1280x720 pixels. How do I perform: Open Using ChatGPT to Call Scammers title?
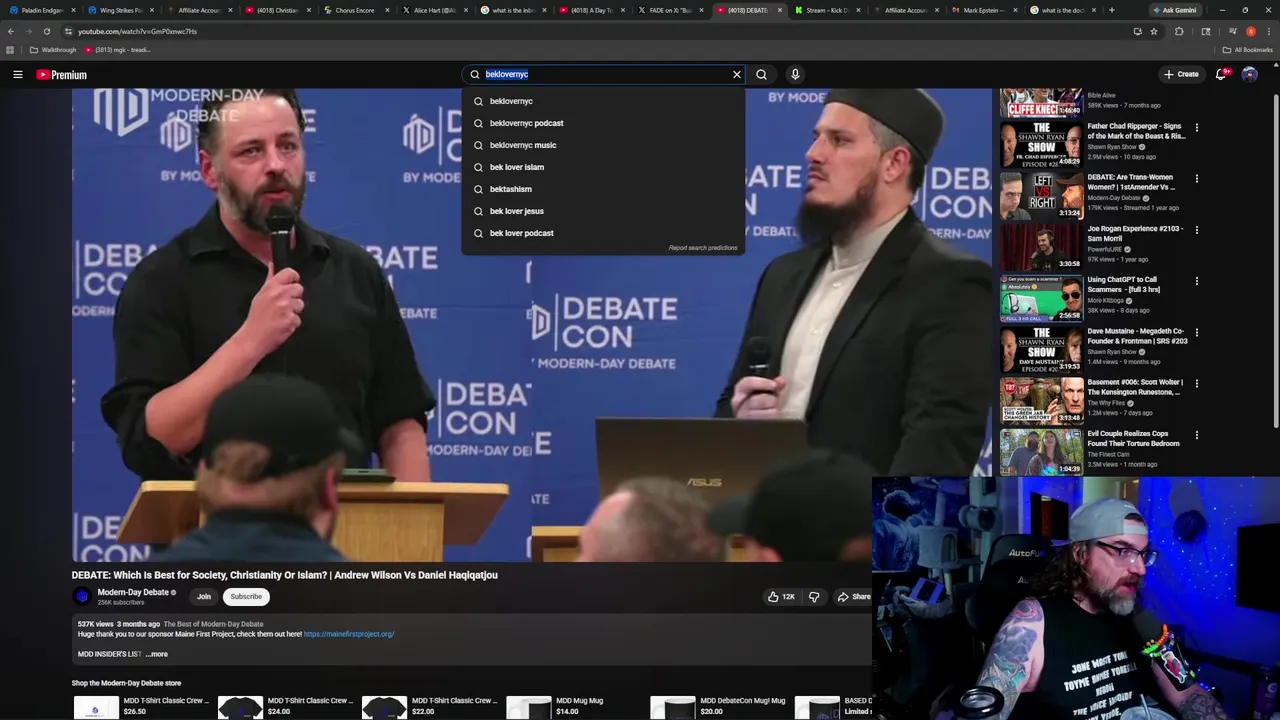pos(1123,285)
